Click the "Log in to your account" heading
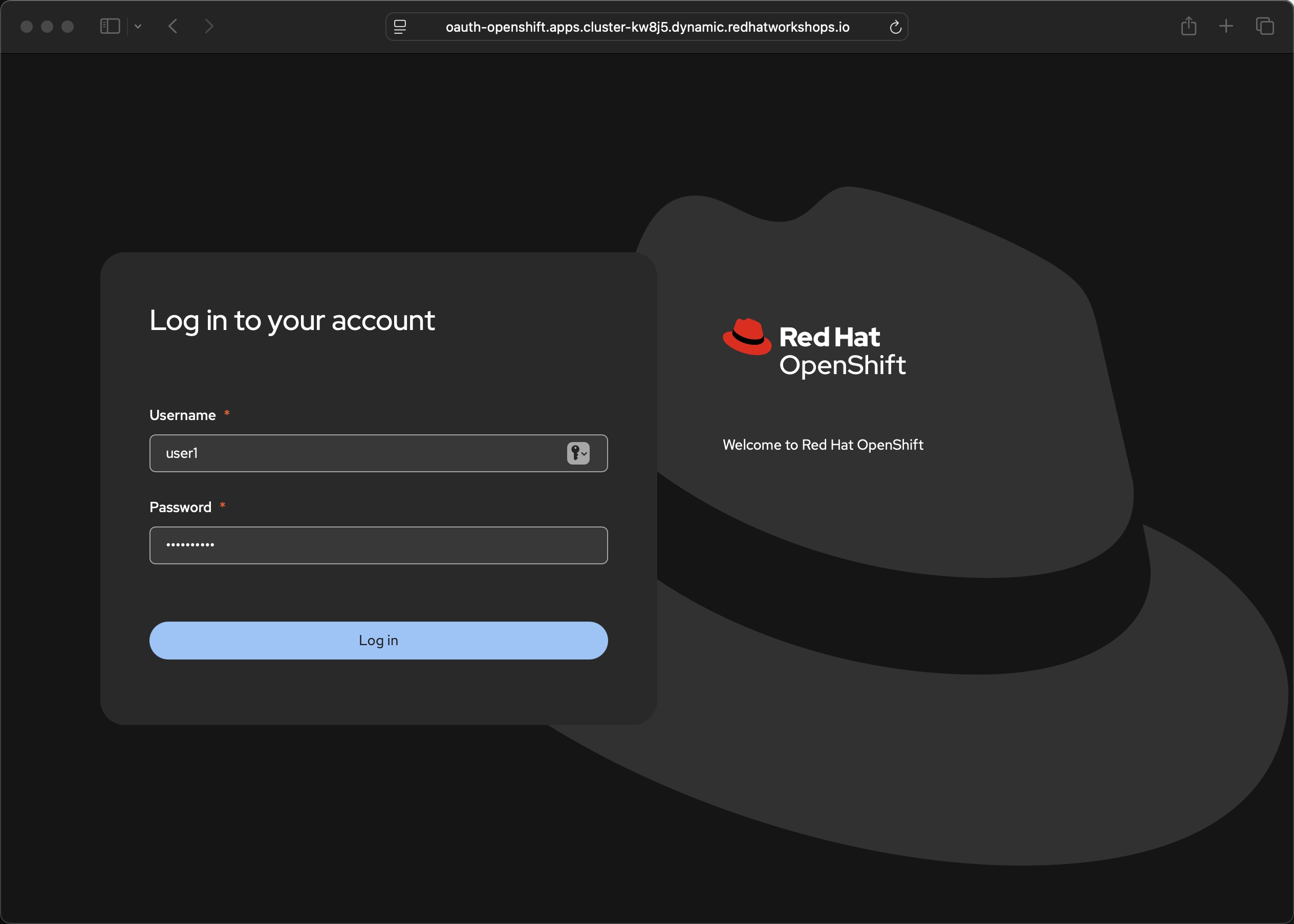The height and width of the screenshot is (924, 1294). pyautogui.click(x=292, y=320)
